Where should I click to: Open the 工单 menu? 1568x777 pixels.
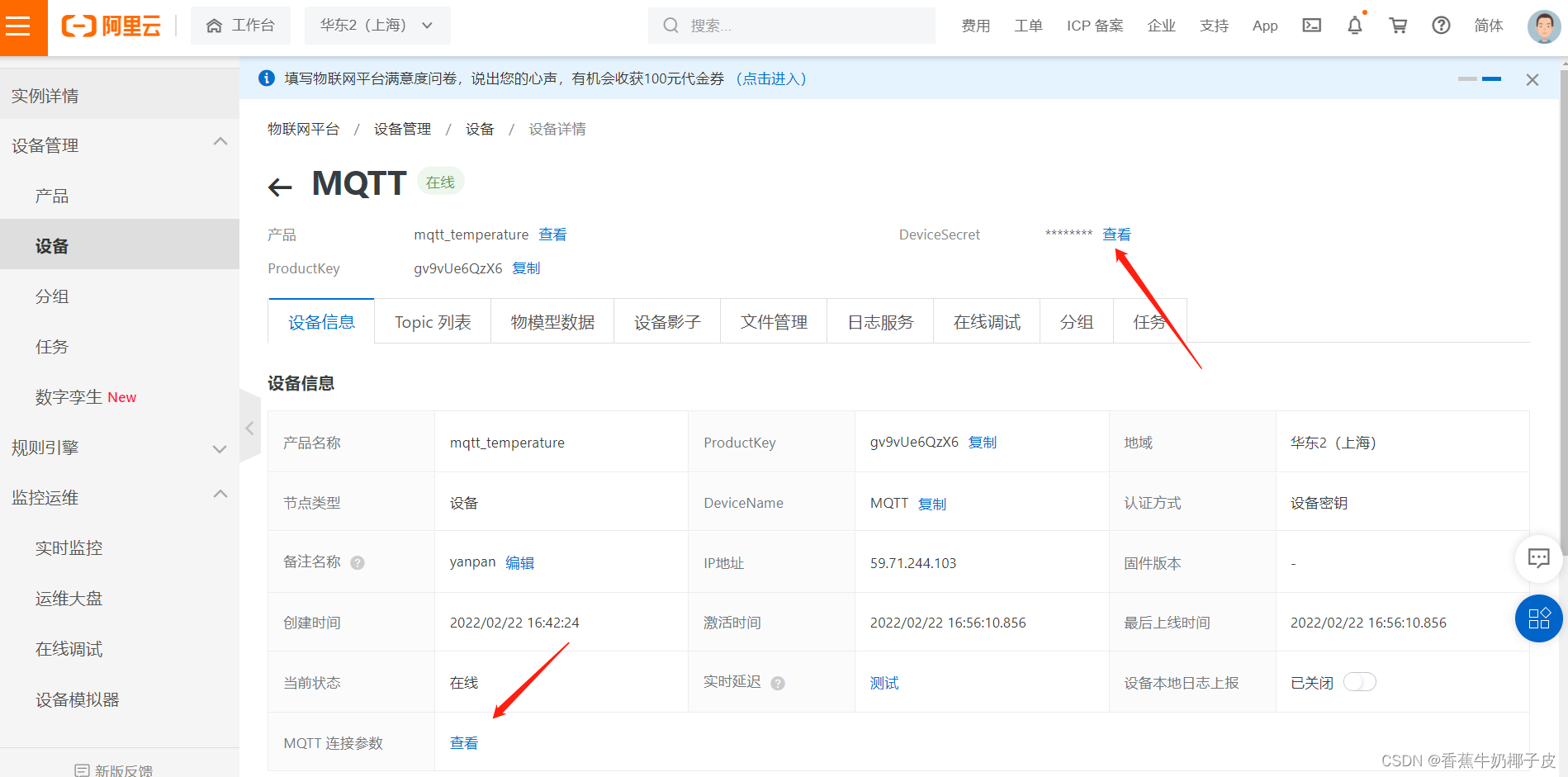click(1028, 26)
